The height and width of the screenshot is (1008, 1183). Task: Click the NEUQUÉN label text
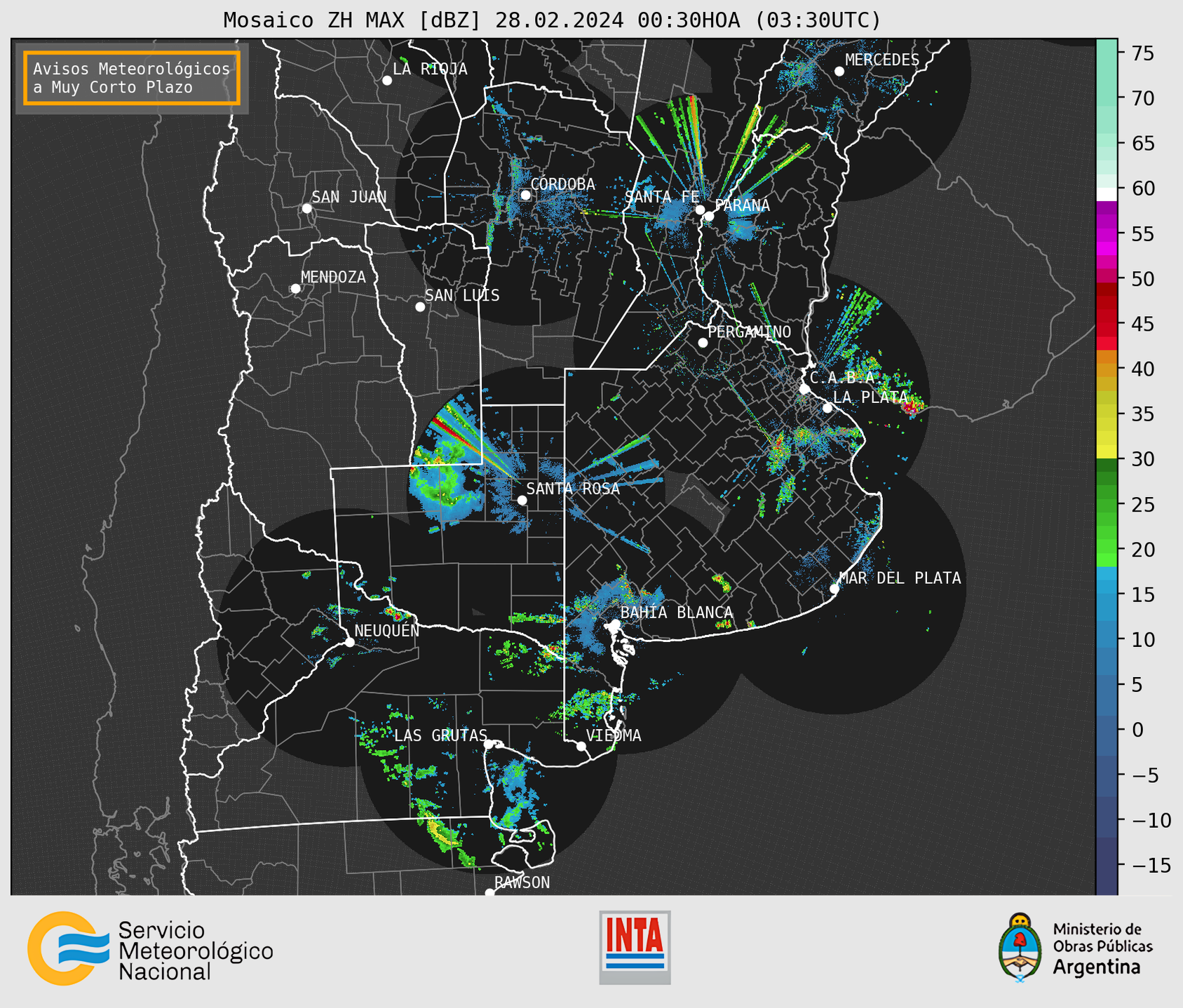[386, 630]
